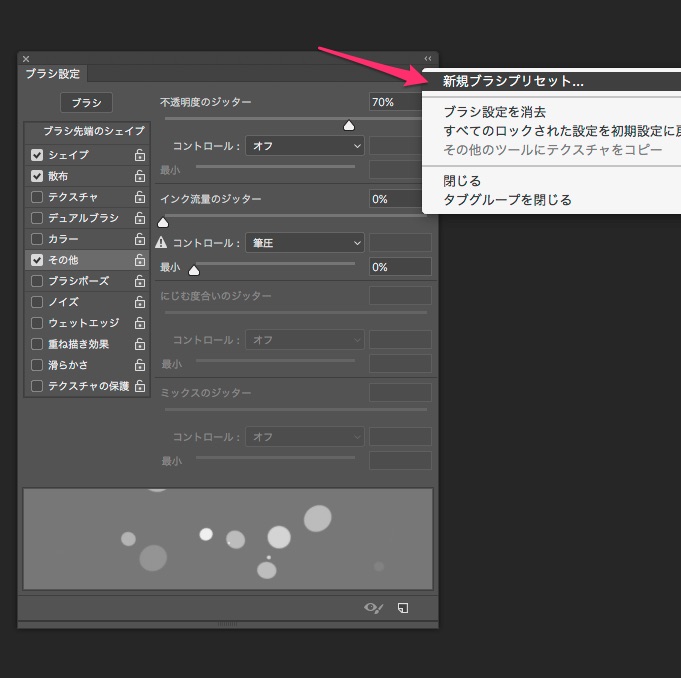Choose ブラシ設定を消去 in the panel menu

pos(494,112)
